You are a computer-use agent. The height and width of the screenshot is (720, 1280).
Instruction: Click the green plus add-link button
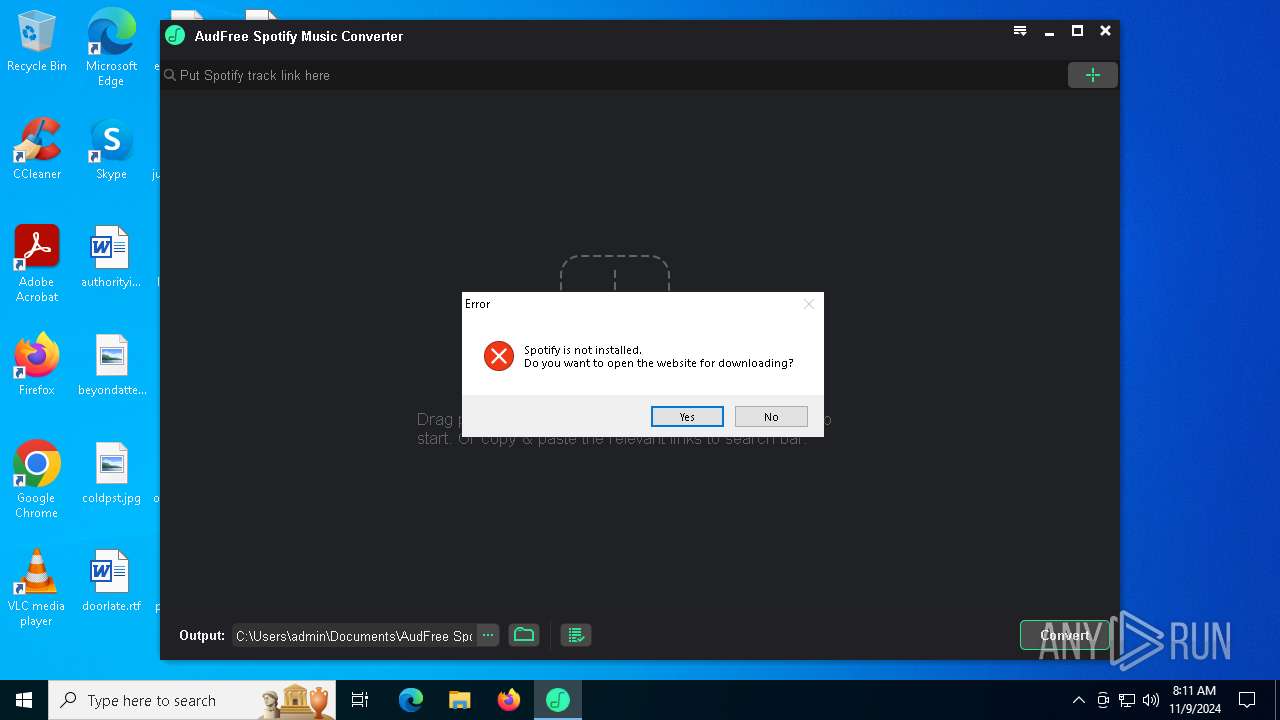click(x=1093, y=75)
